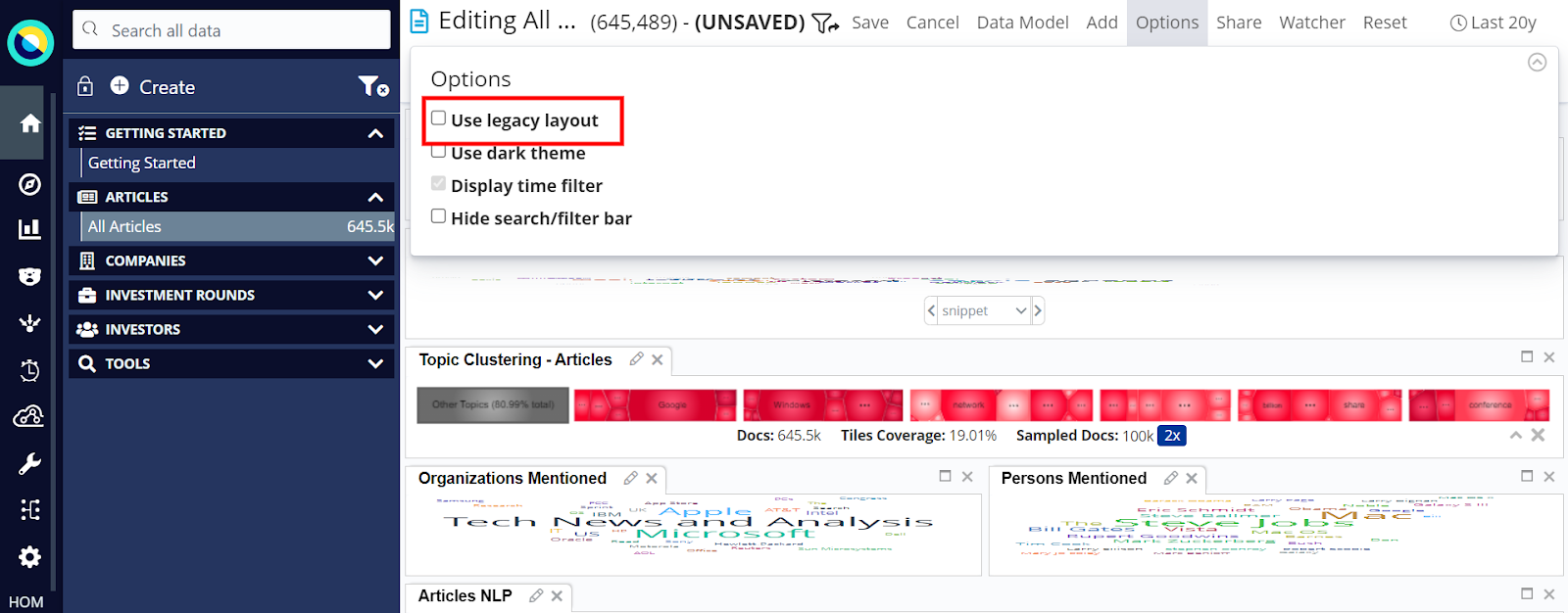Collapse Topic Clustering footer with up chevron
Screen dimensions: 1568x613
pos(1516,435)
